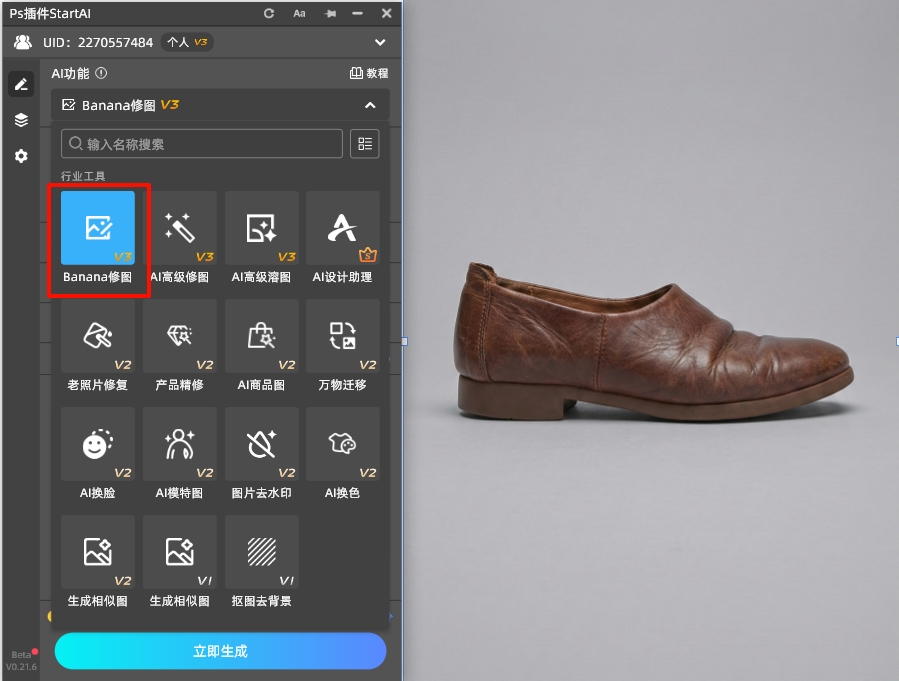Open the 教程 tutorial link
This screenshot has width=899, height=681.
369,73
